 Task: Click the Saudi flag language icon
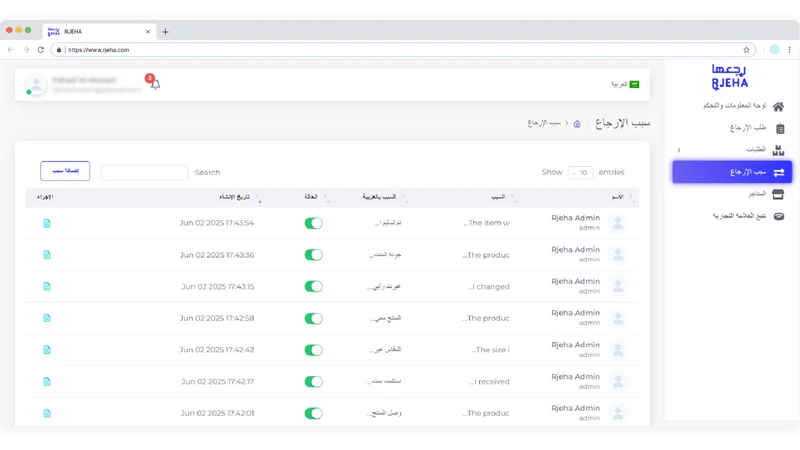click(634, 84)
